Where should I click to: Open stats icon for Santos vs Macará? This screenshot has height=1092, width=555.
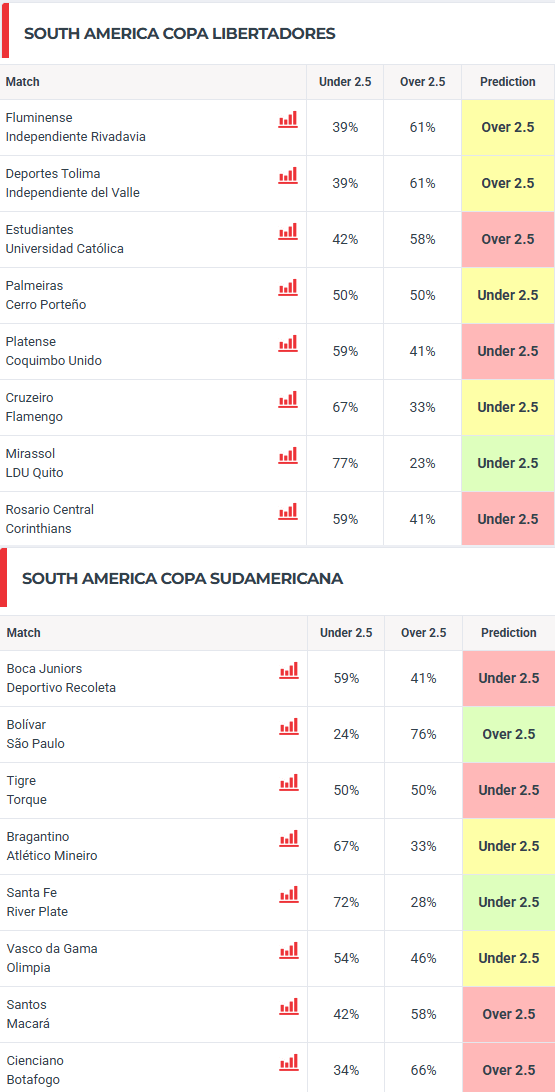(289, 1006)
